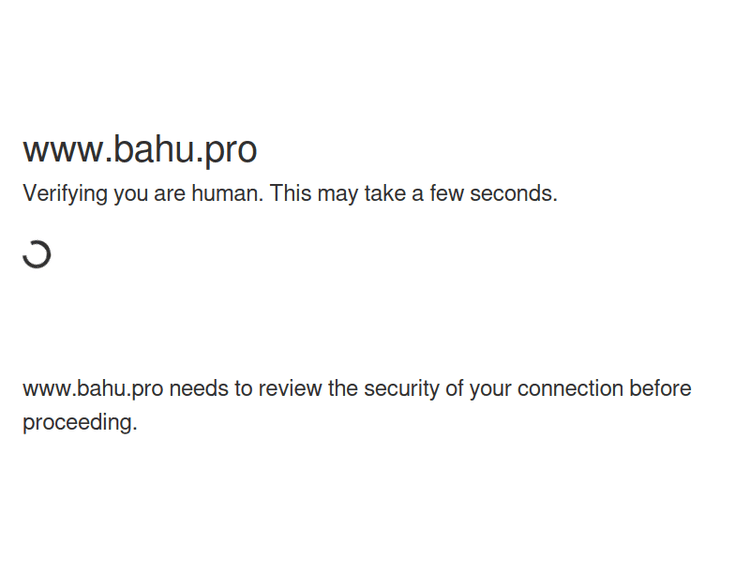
Task: Click the "Verifying you are human" sentence
Action: pyautogui.click(x=142, y=194)
